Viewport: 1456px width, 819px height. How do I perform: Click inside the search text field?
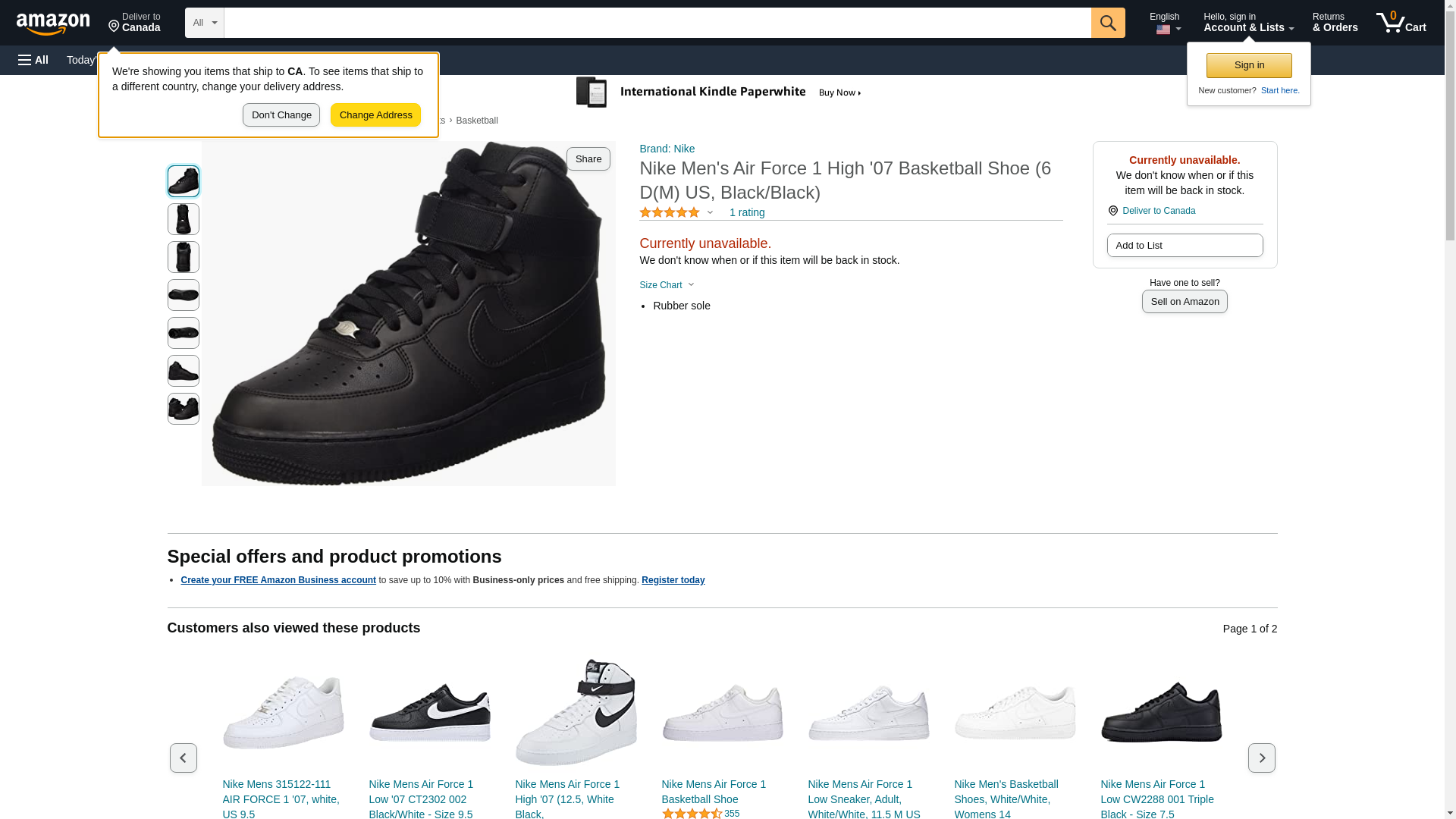coord(657,23)
